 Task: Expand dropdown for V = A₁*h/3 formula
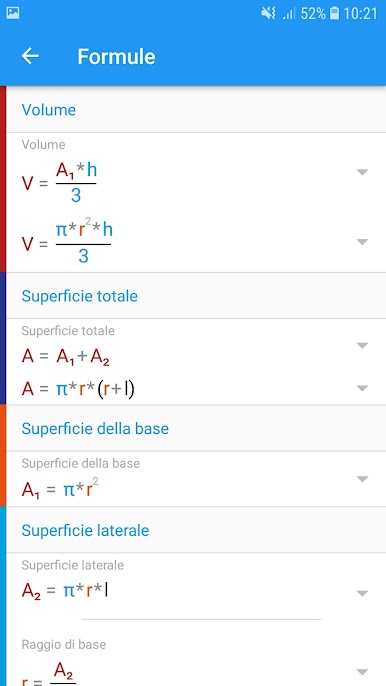pyautogui.click(x=362, y=172)
